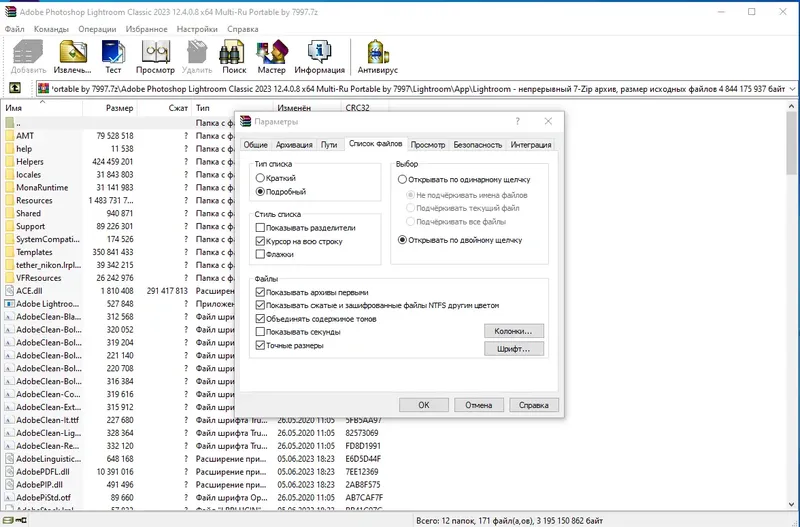Select the Подробный list type radio button

[260, 192]
